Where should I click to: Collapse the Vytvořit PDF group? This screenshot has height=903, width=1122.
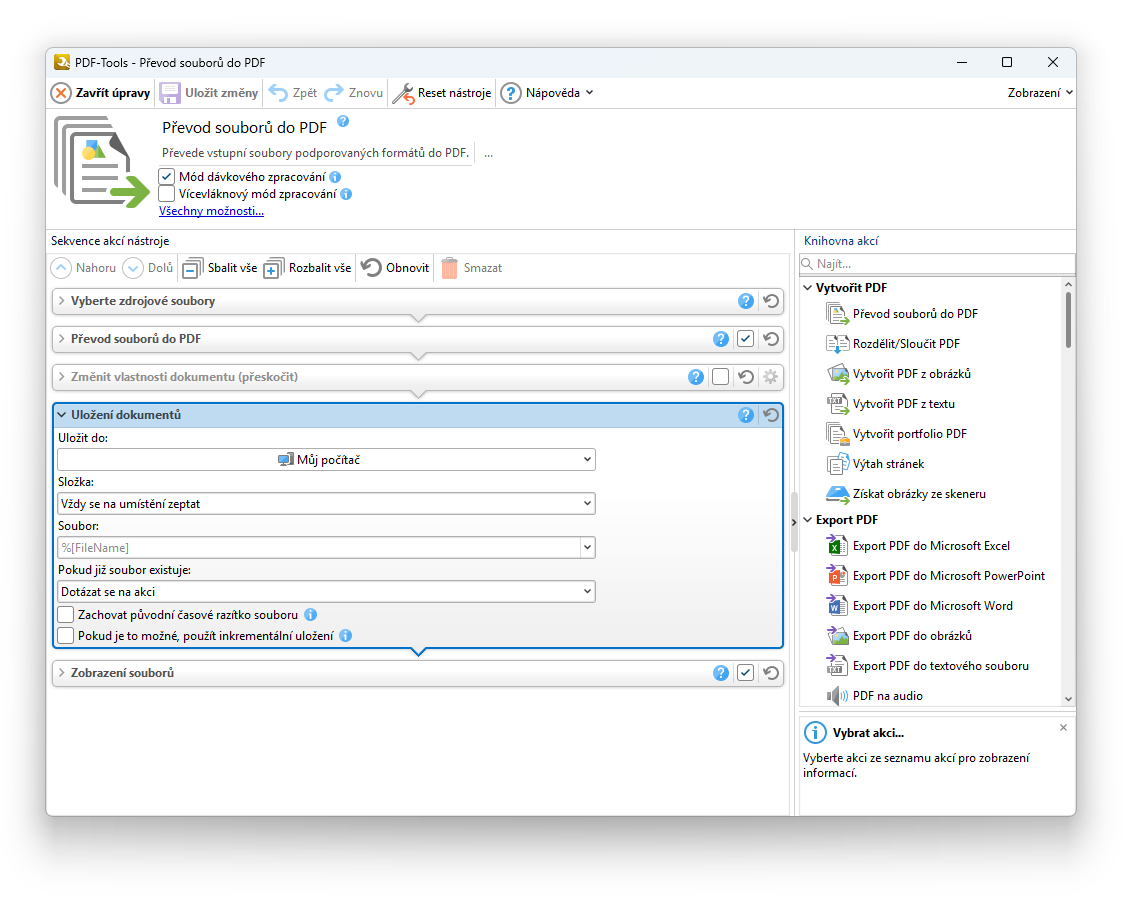pos(808,288)
